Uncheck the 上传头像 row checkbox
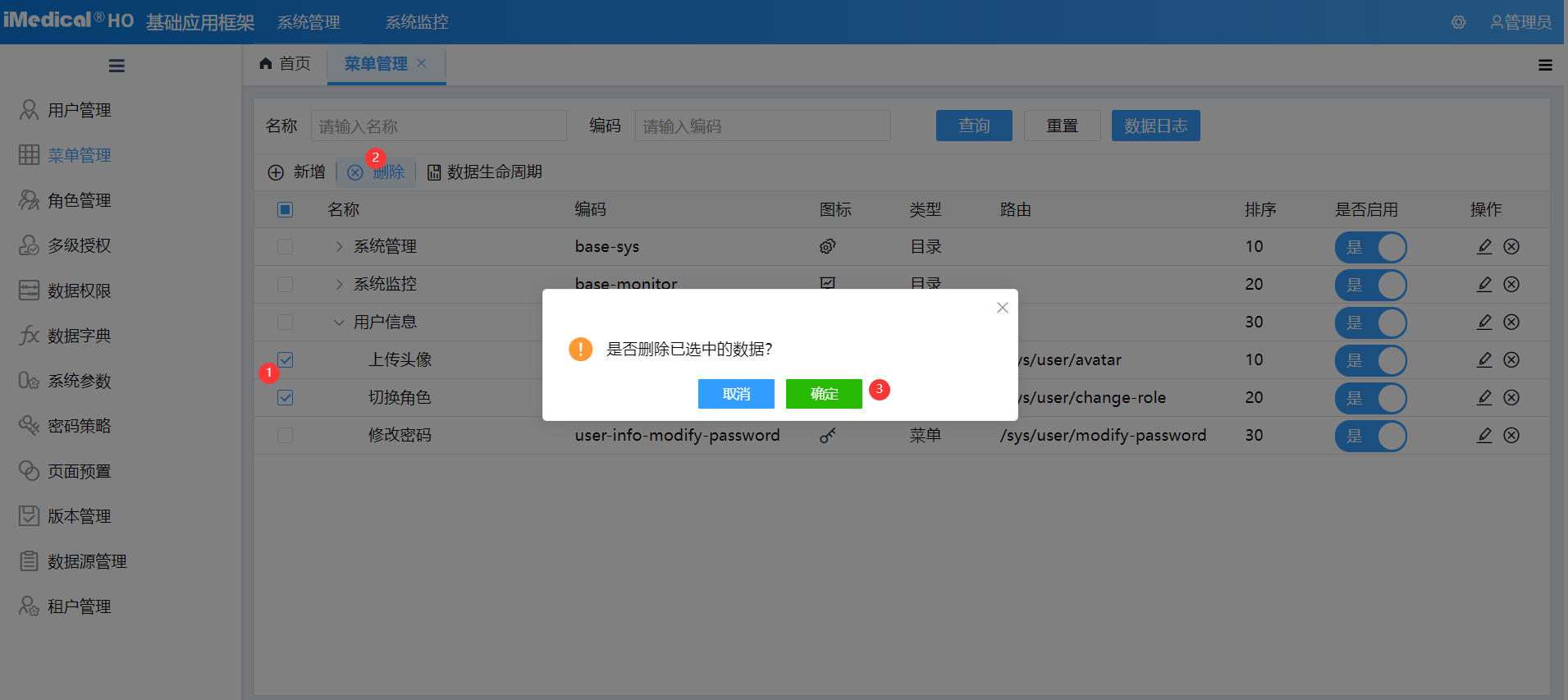This screenshot has height=700, width=1568. pyautogui.click(x=286, y=360)
